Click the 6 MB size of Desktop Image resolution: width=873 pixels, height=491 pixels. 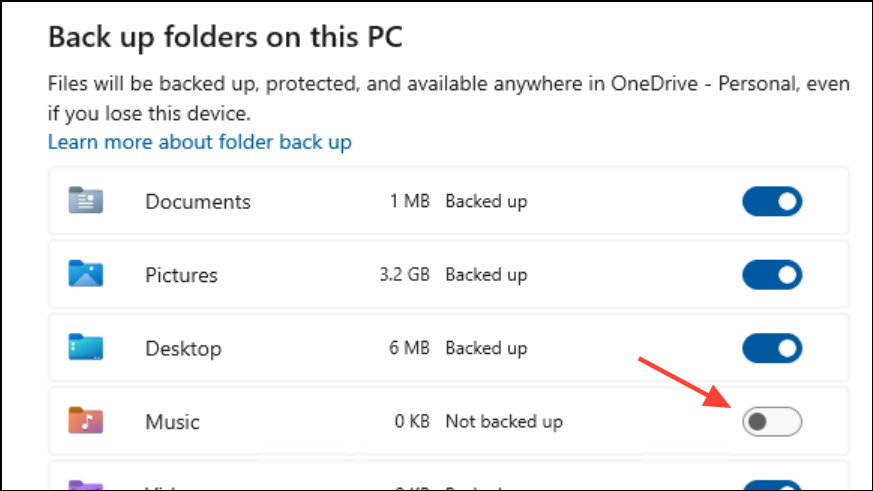point(409,348)
